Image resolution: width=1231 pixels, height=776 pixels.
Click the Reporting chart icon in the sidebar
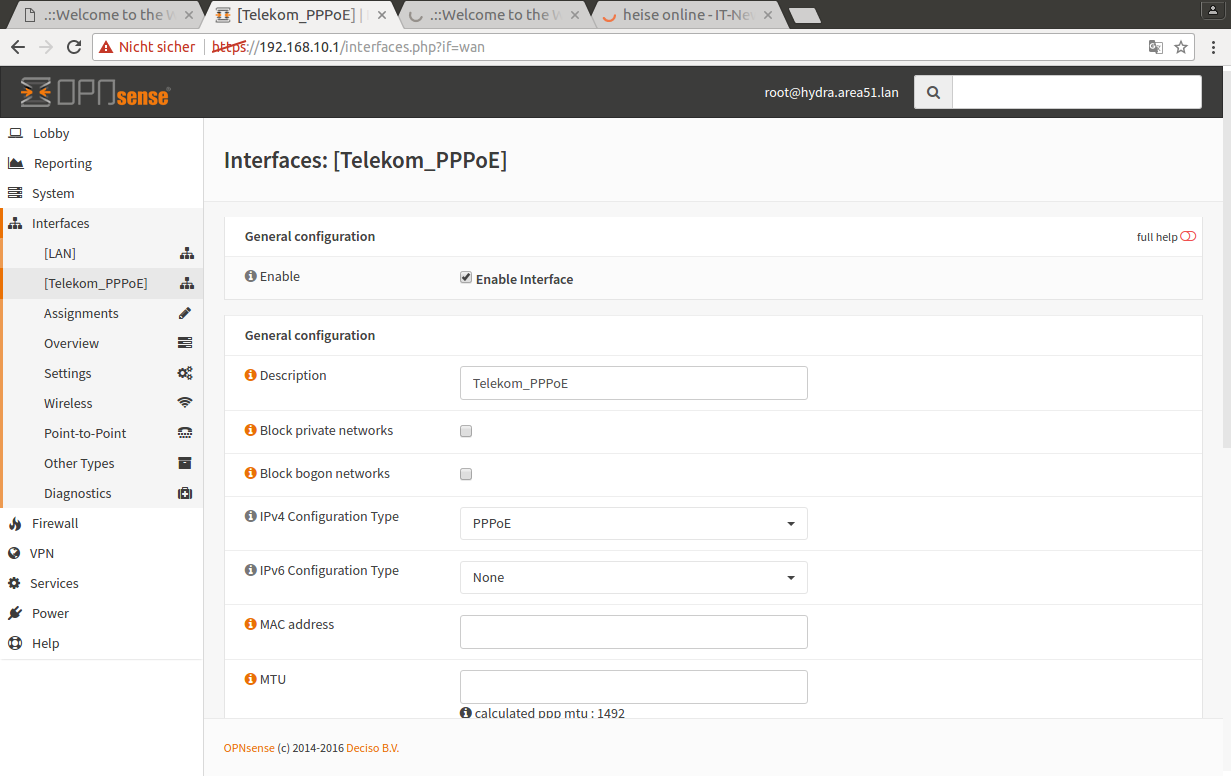(x=15, y=163)
